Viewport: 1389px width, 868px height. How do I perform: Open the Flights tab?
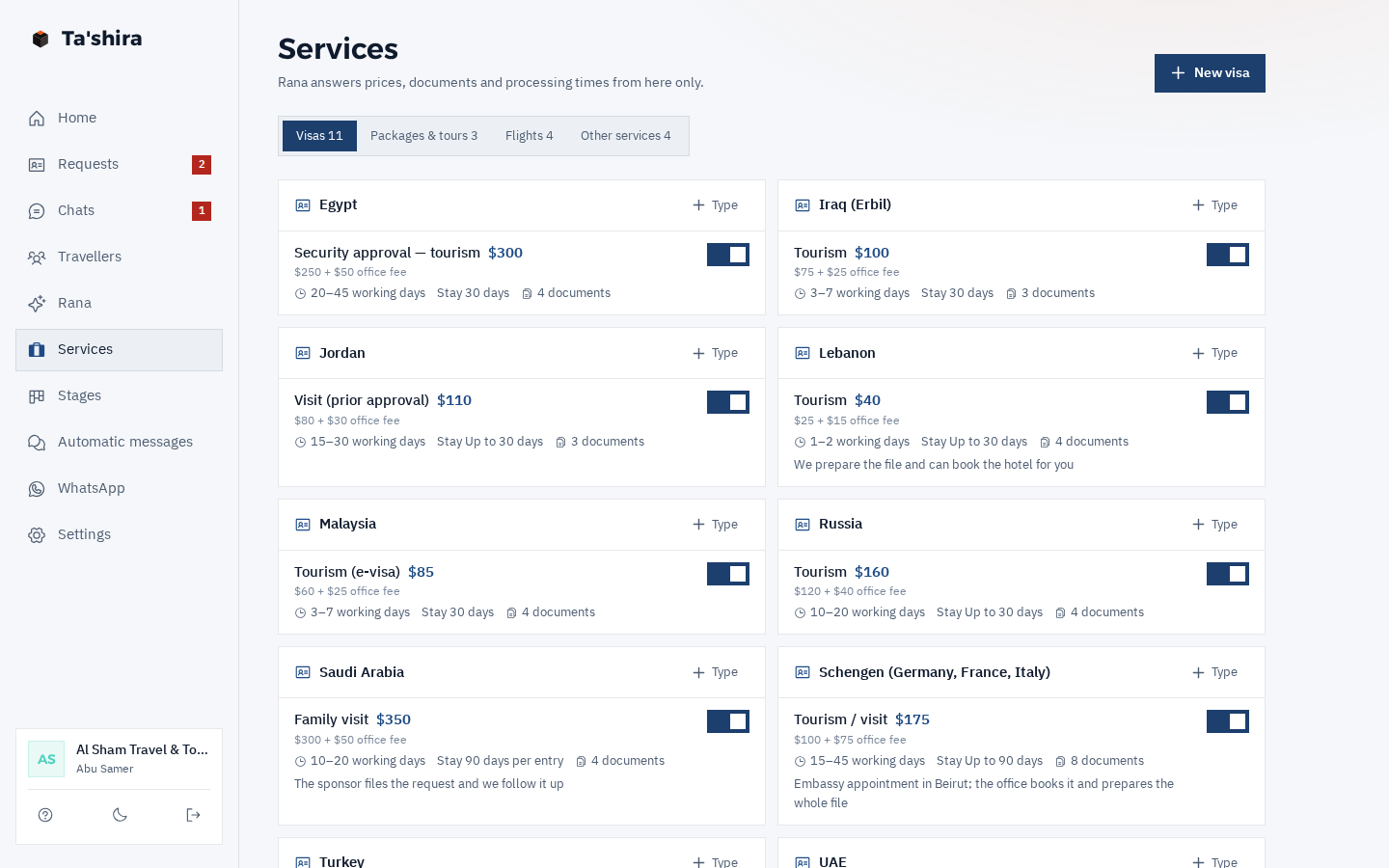click(x=530, y=136)
